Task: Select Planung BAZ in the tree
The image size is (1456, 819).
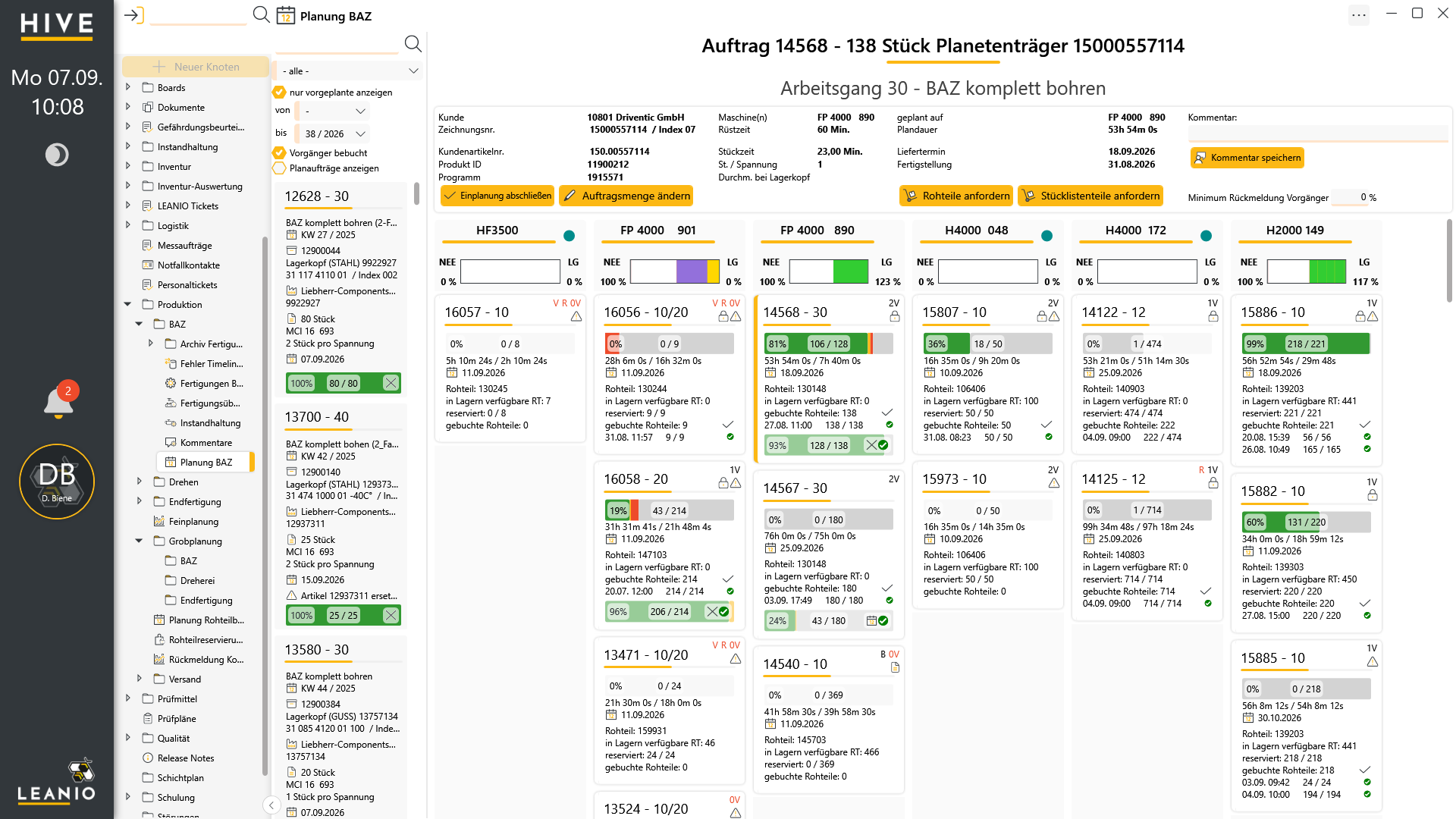Action: click(206, 462)
